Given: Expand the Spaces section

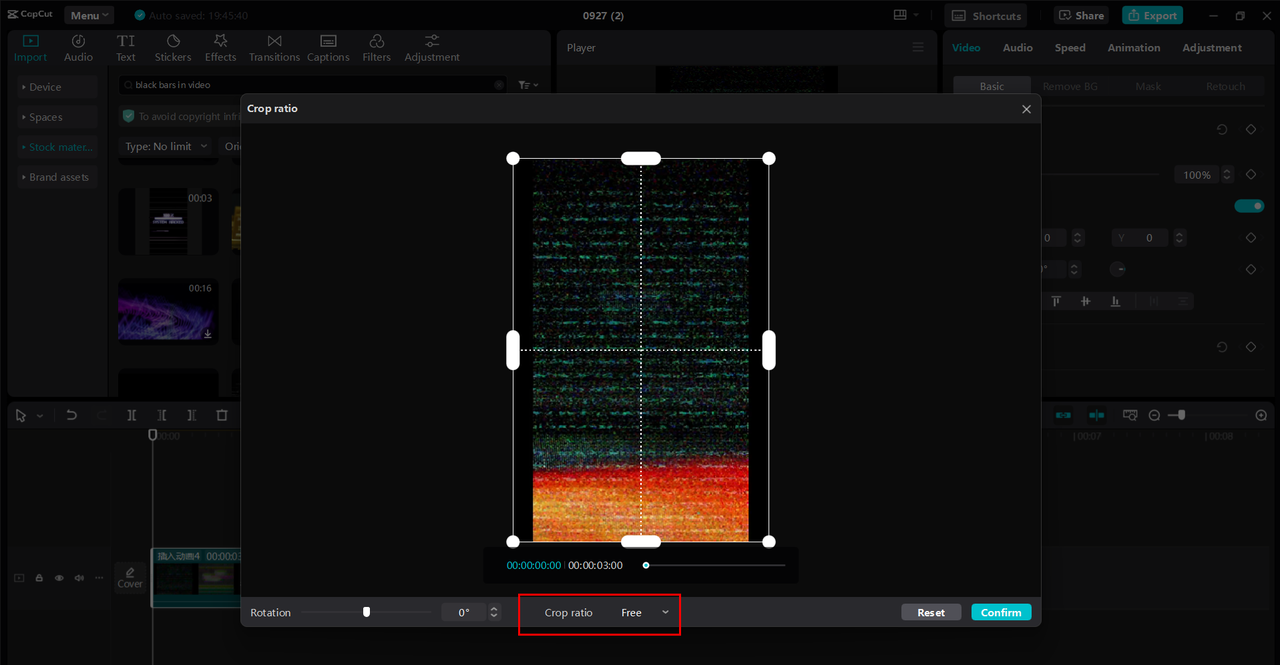Looking at the screenshot, I should tap(56, 117).
